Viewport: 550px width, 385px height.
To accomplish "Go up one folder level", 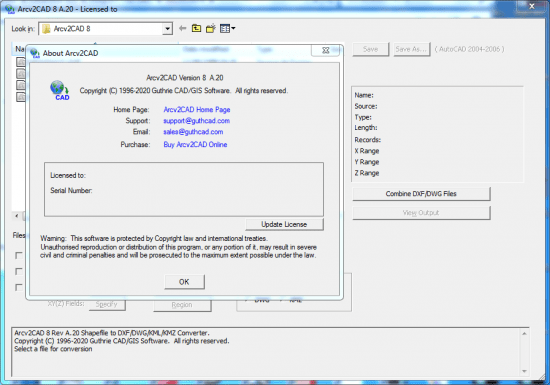I will click(x=196, y=28).
